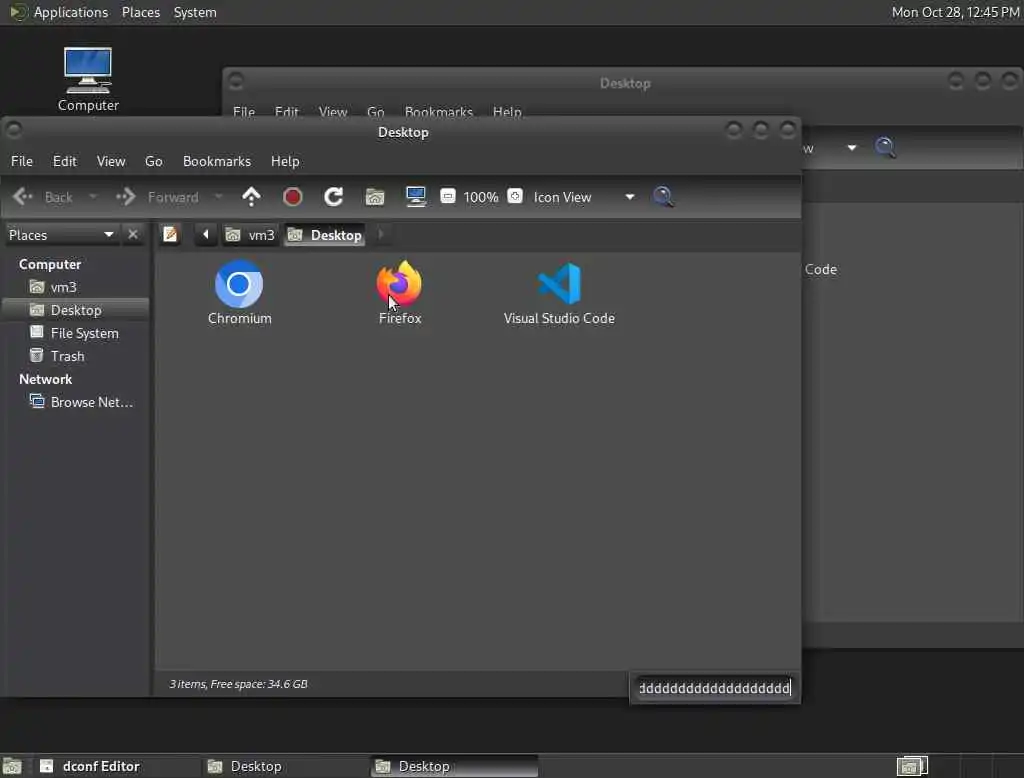Screen dimensions: 1024x778
Task: Open the Places menu in top panel
Action: (141, 12)
